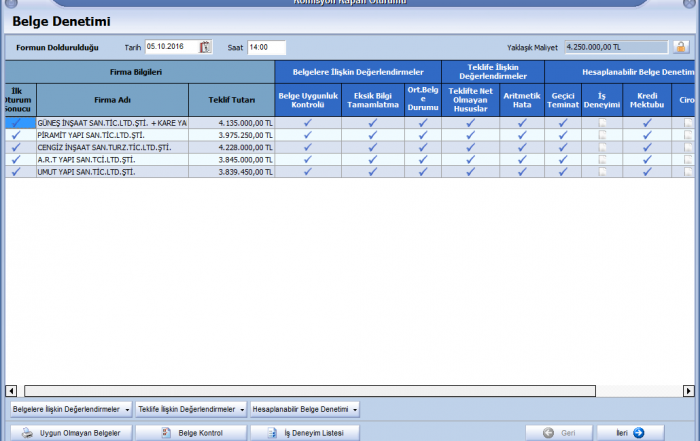Click the lock icon beside Yaklaşık Maliyet

(x=680, y=47)
